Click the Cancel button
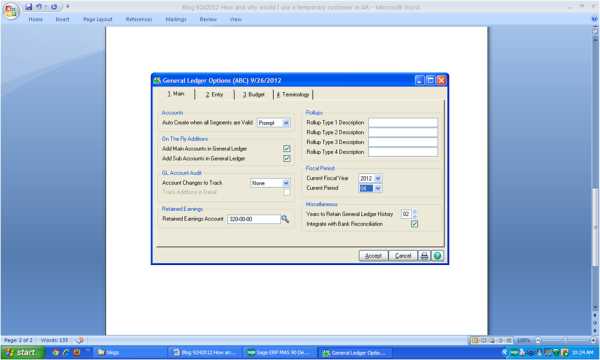Screen dimensions: 600x360 tap(403, 256)
